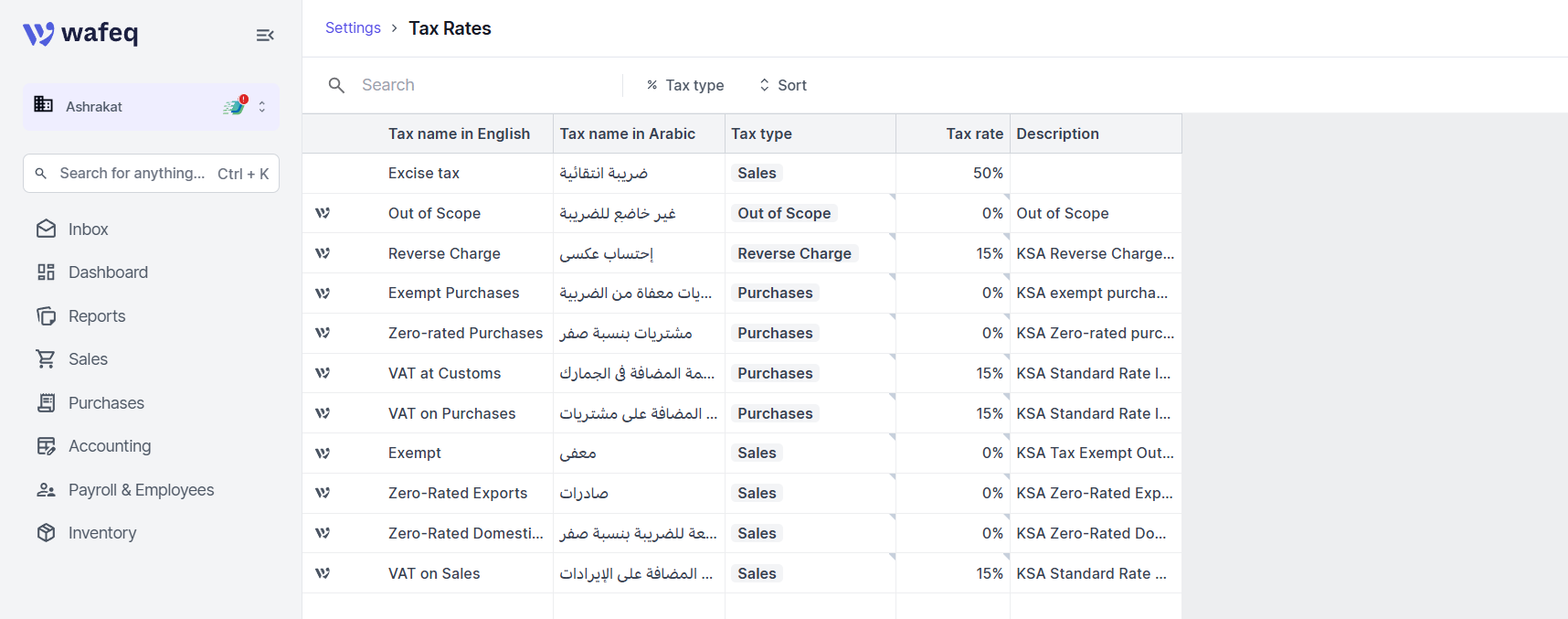Open Inventory from the sidebar
The height and width of the screenshot is (619, 1568).
click(87, 533)
